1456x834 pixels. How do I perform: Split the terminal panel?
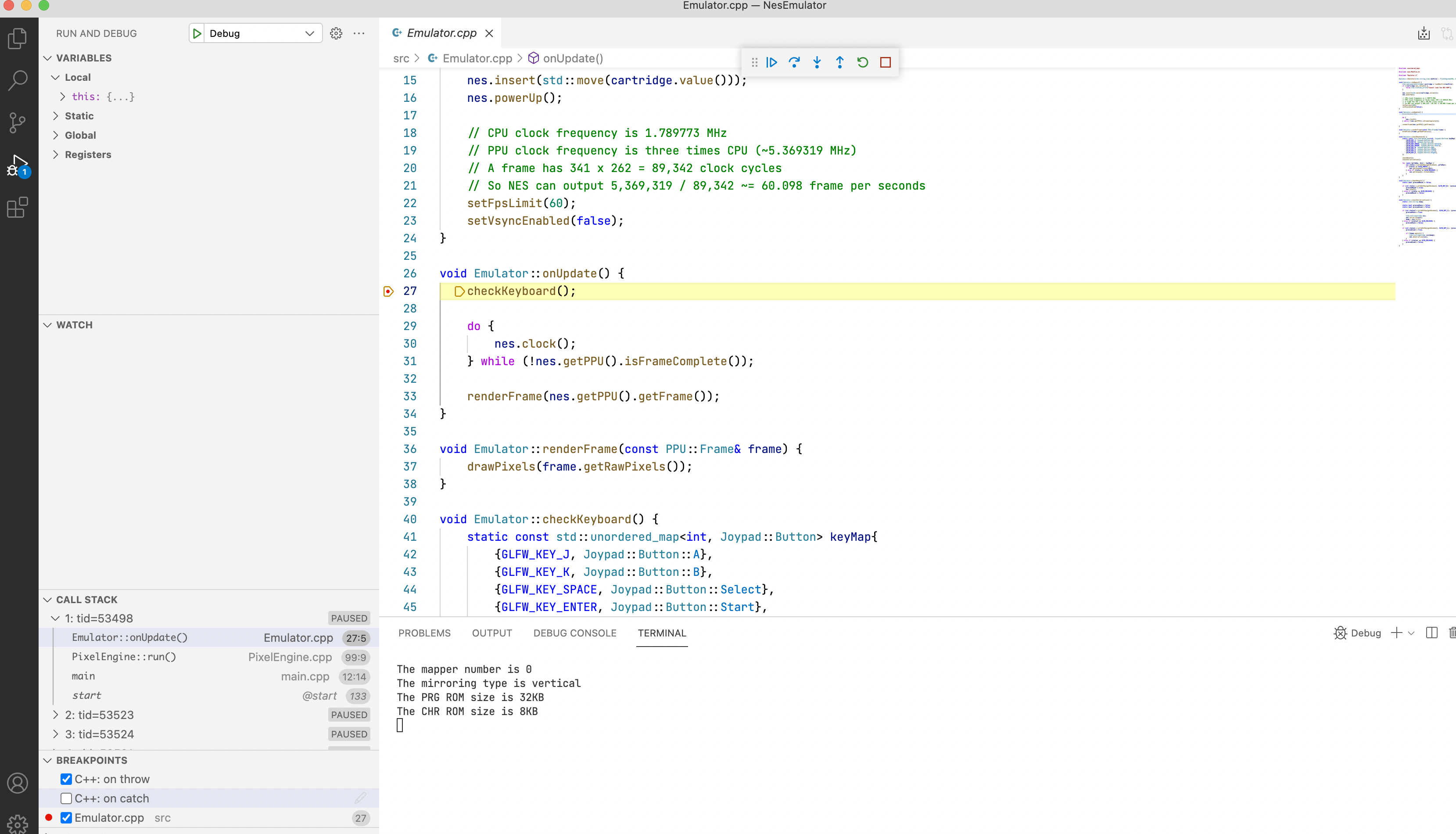[1431, 633]
